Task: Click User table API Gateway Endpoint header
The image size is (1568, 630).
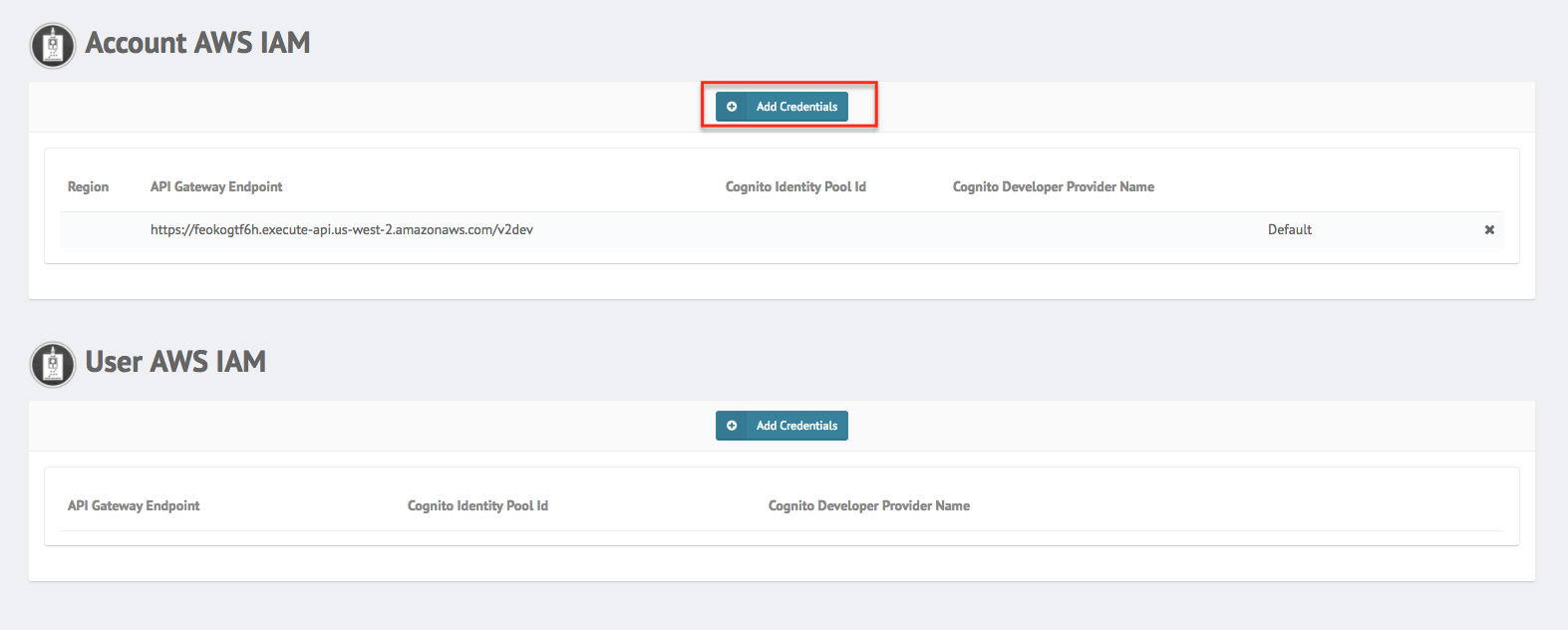Action: (134, 505)
